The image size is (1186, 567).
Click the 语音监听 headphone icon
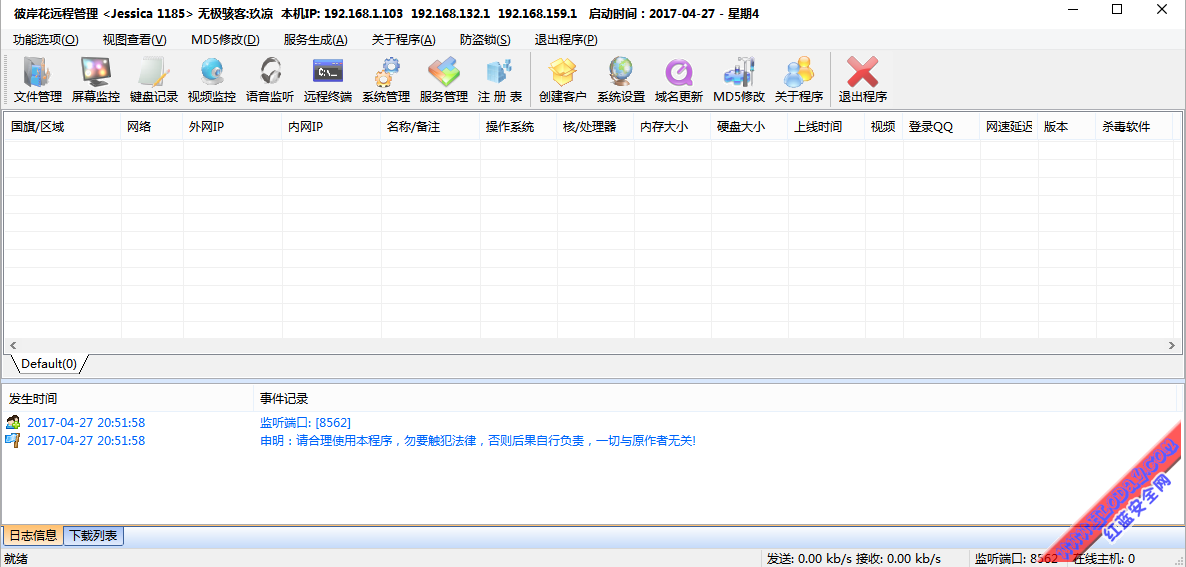click(270, 79)
